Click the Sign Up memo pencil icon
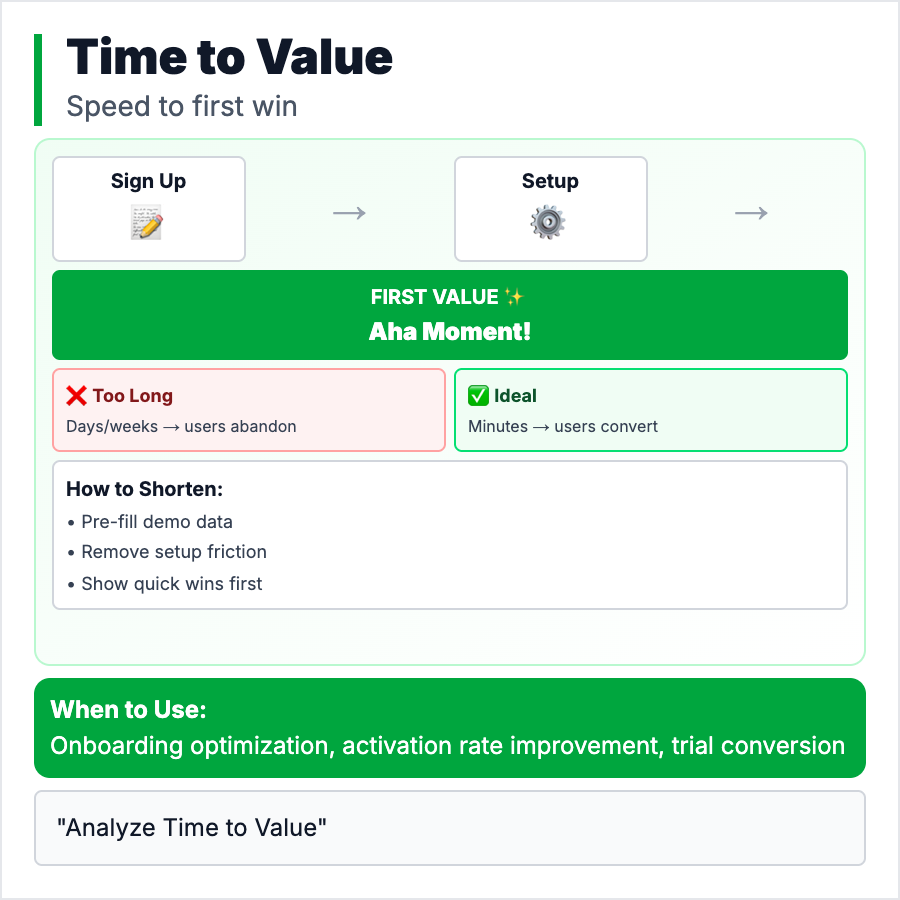 point(147,223)
